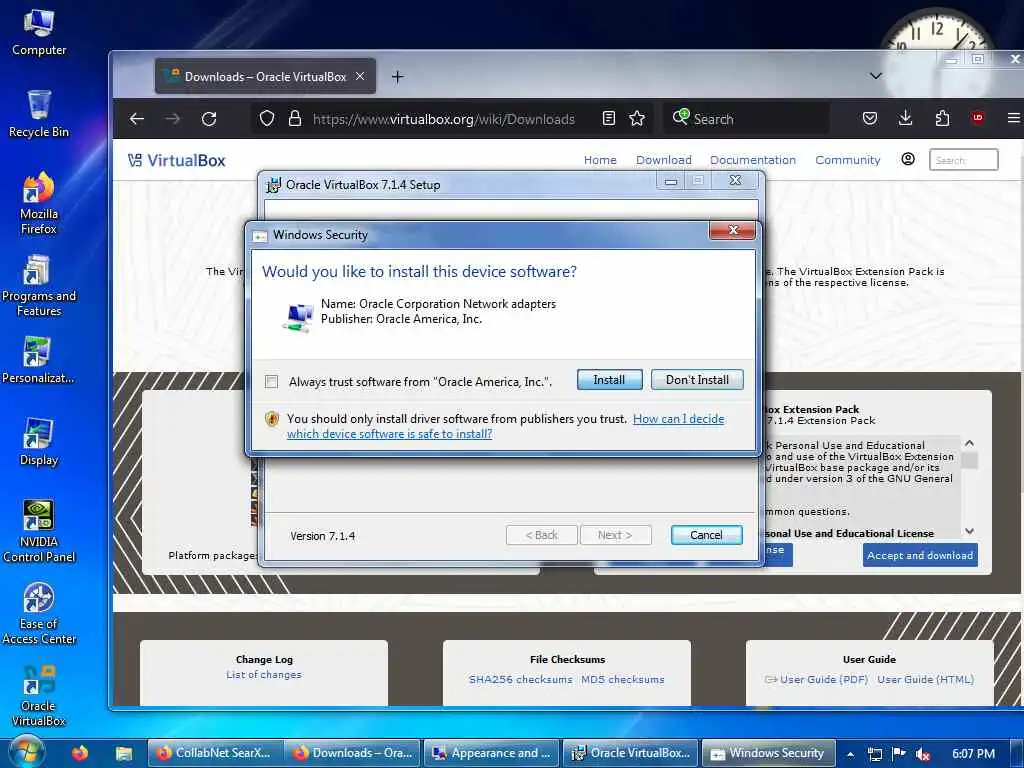
Task: Close the Windows Security dialog
Action: pyautogui.click(x=732, y=230)
